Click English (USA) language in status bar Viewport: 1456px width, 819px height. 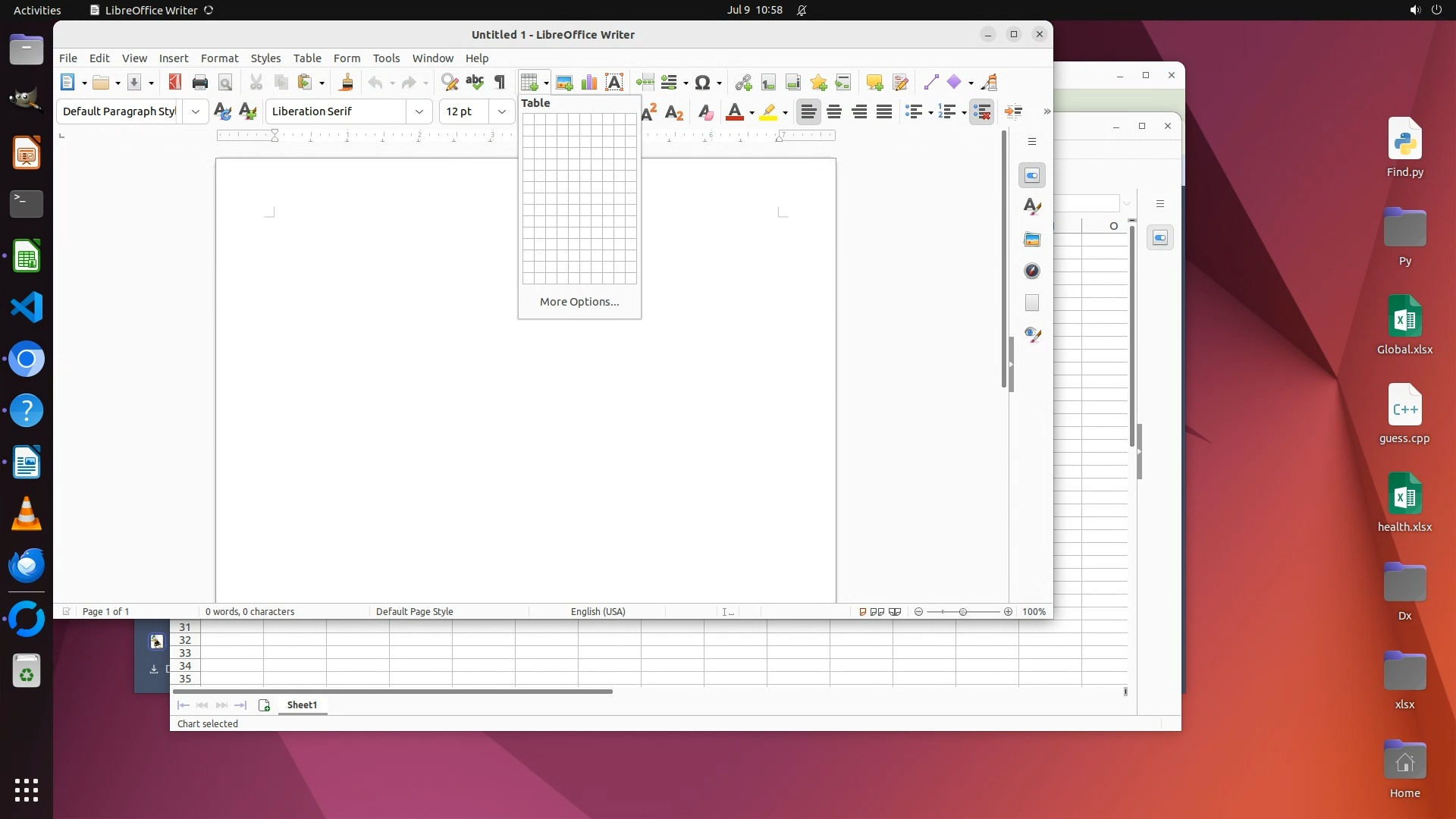[x=598, y=612]
